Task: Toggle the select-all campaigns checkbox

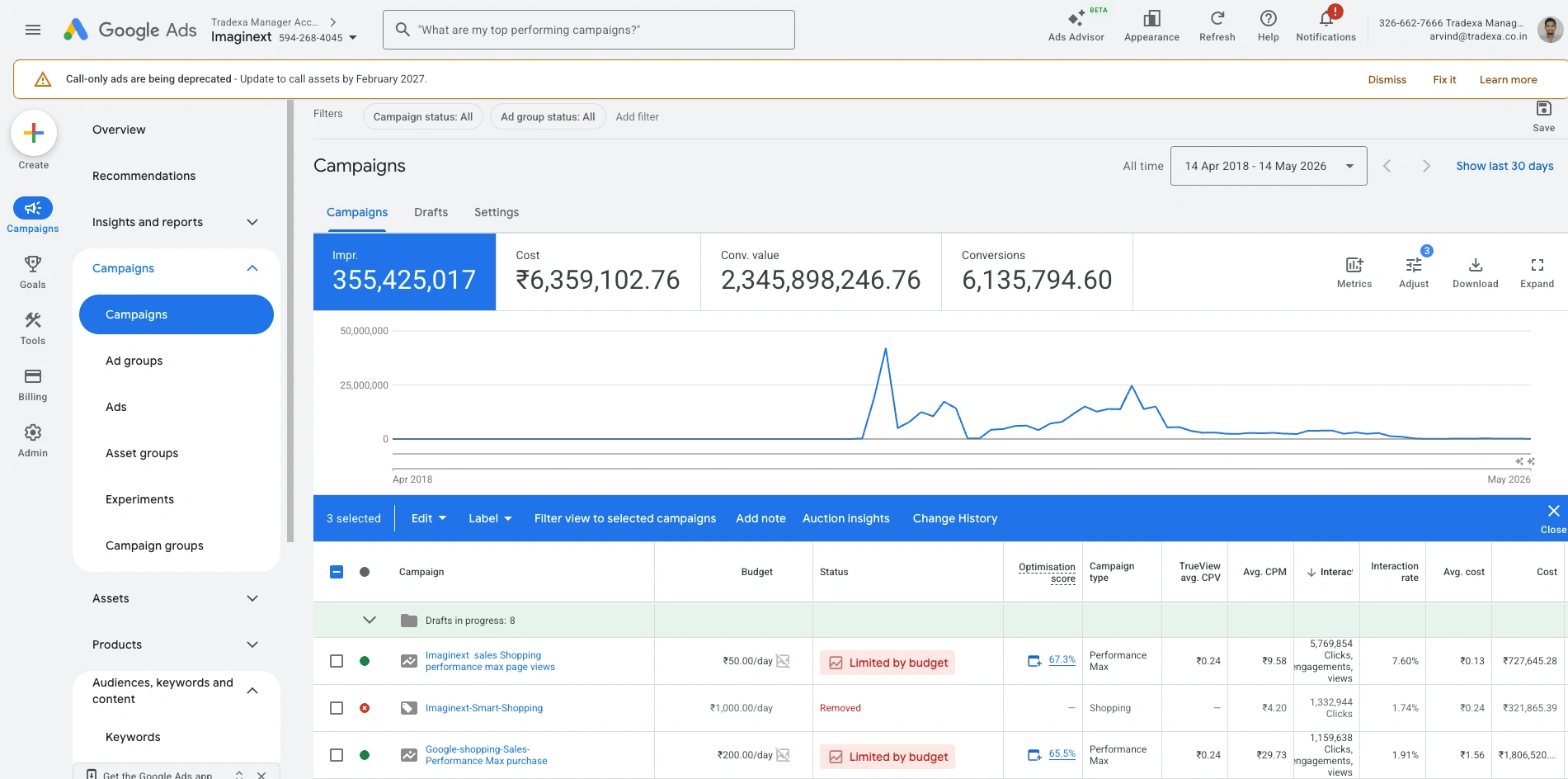Action: [x=337, y=572]
